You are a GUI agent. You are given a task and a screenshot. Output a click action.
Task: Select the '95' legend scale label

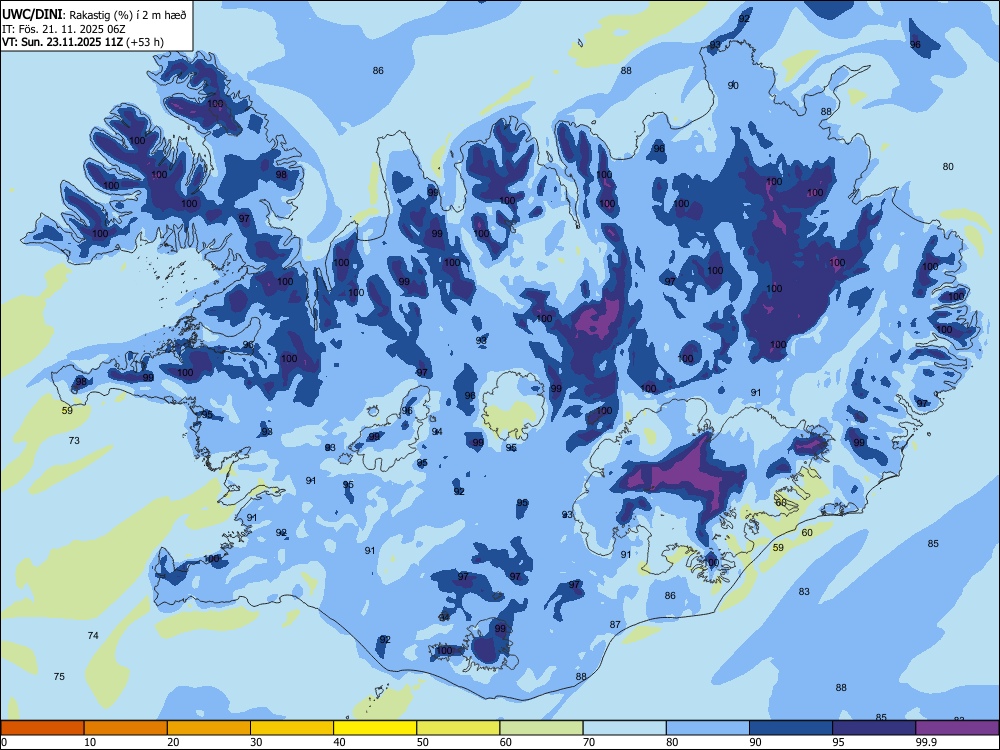coord(839,742)
